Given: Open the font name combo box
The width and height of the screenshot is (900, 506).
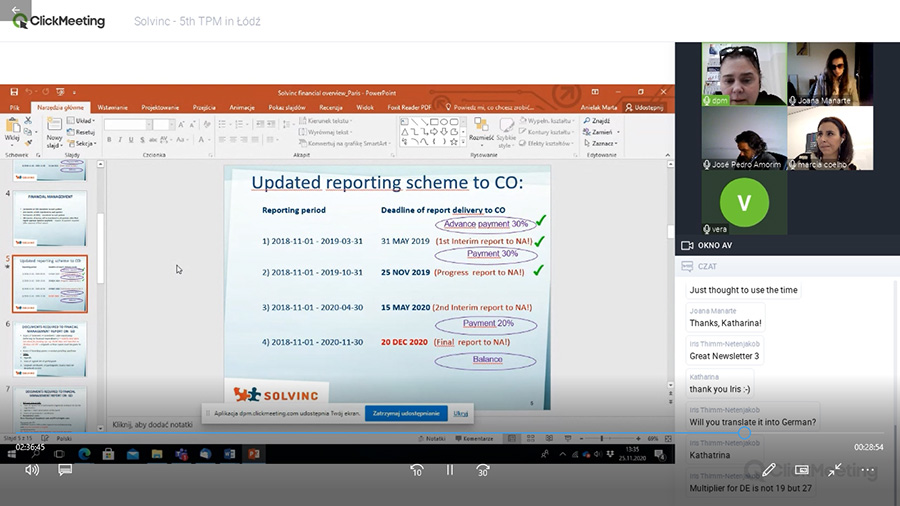Looking at the screenshot, I should [127, 124].
